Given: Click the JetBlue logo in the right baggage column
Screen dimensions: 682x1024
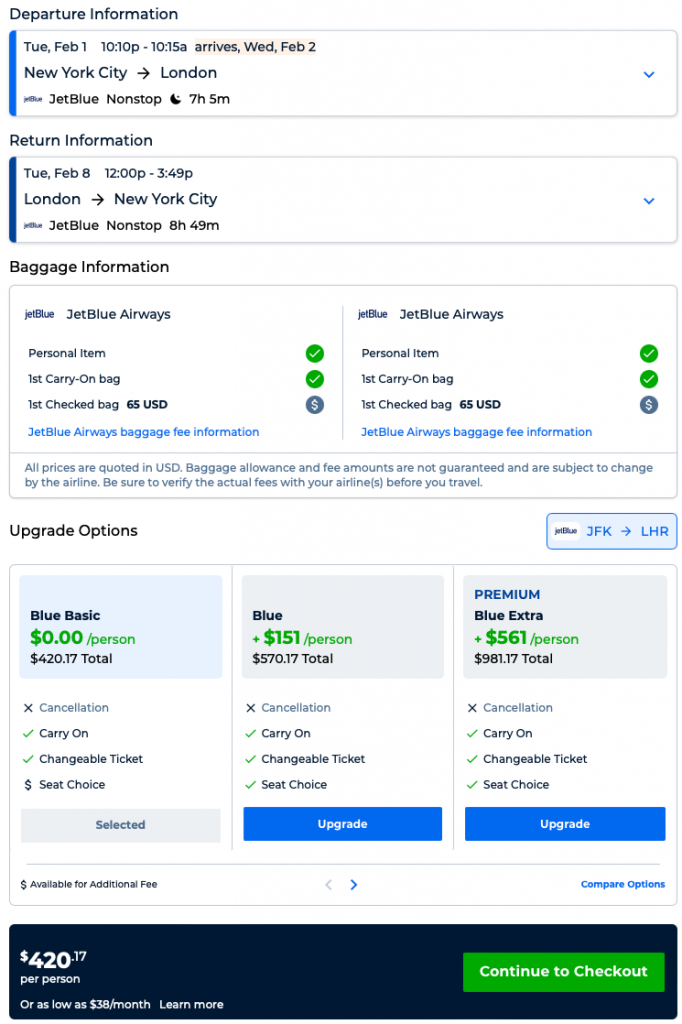Looking at the screenshot, I should click(x=373, y=314).
